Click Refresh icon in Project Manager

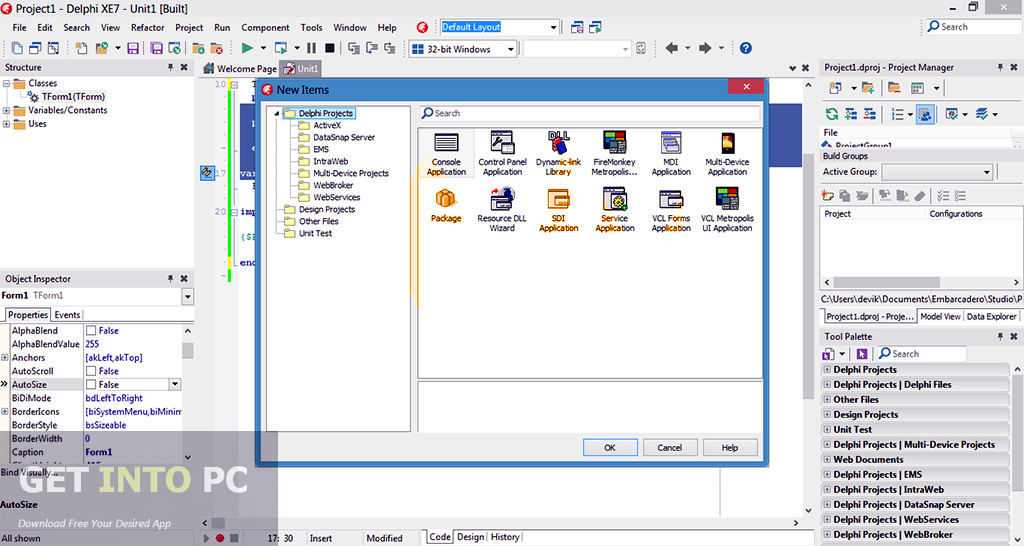click(831, 114)
